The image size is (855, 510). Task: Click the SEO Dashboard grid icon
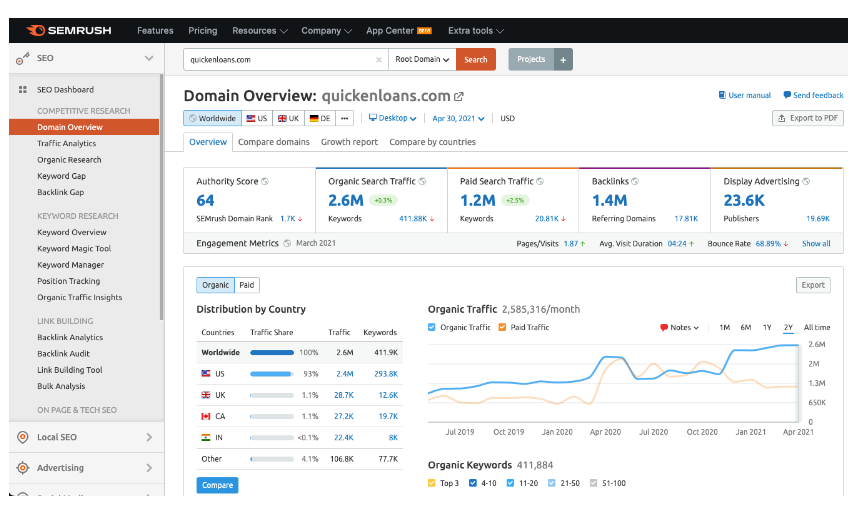click(x=22, y=89)
